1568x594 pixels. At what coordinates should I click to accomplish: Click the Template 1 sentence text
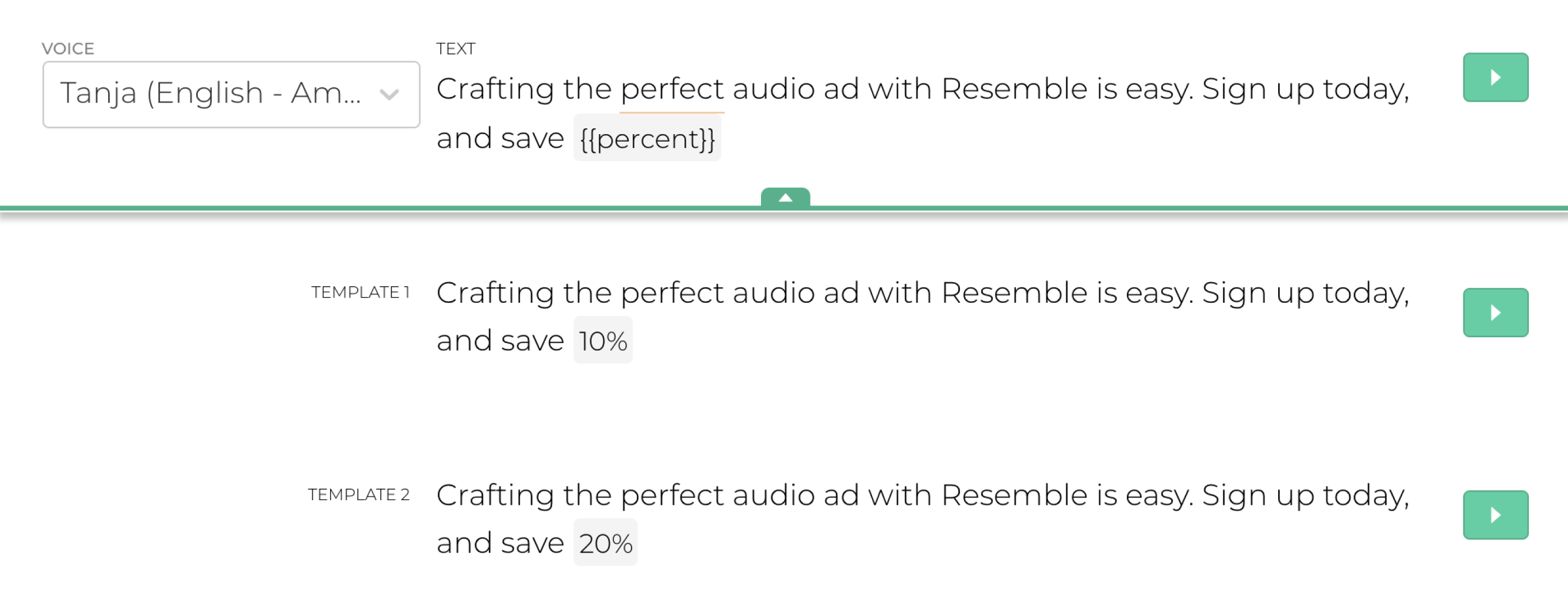pyautogui.click(x=922, y=317)
